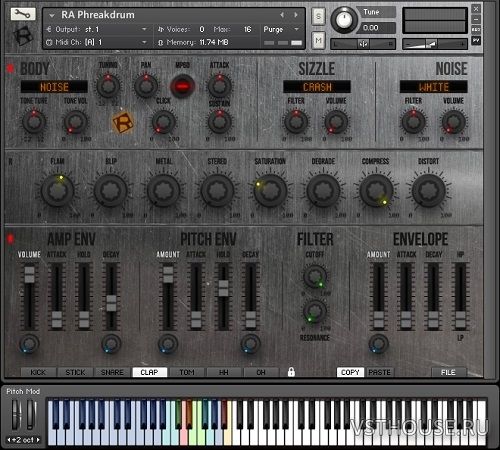The height and width of the screenshot is (450, 500).
Task: Adjust the Metal knob
Action: click(x=164, y=190)
